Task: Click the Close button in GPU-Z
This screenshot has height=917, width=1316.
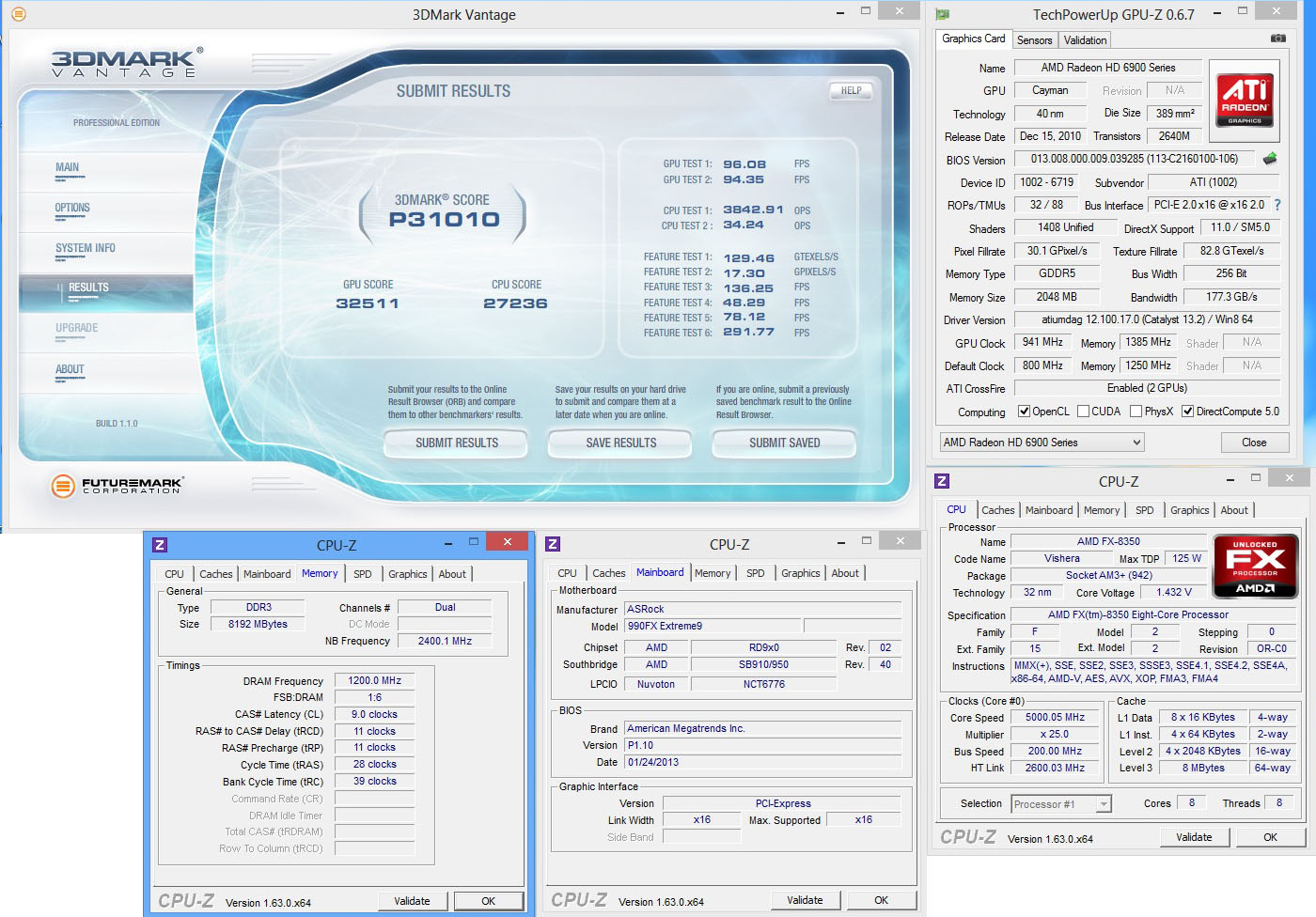Action: tap(1254, 443)
